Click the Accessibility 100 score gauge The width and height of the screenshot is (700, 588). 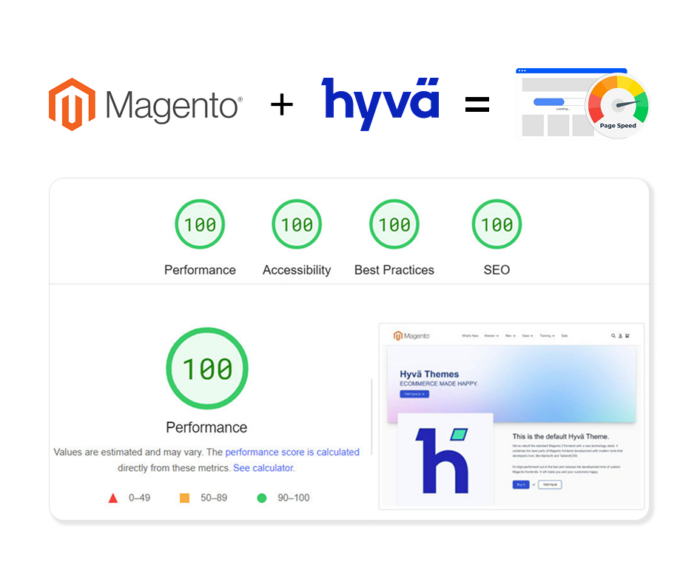(296, 225)
